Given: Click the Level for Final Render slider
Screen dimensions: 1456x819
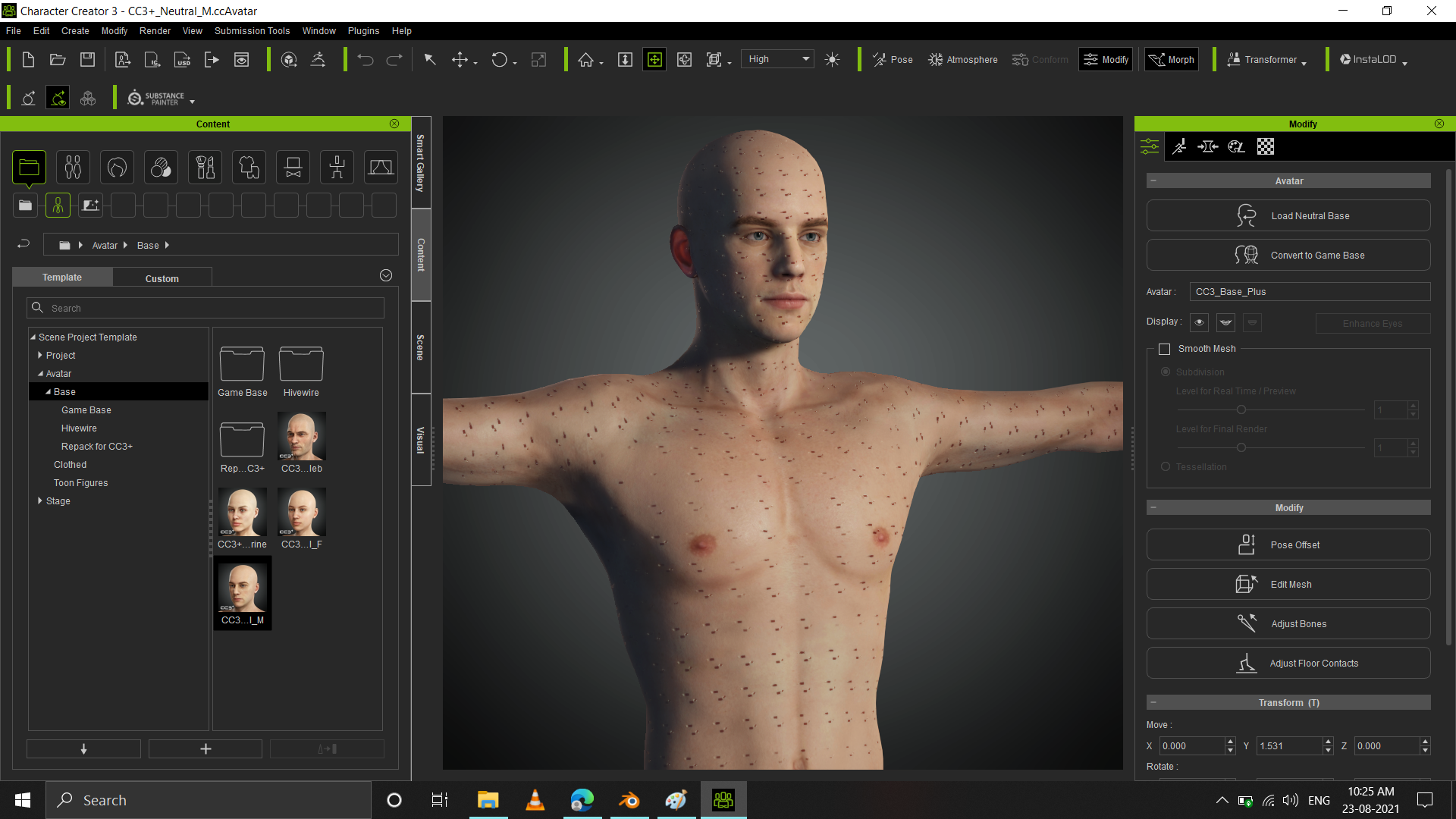Looking at the screenshot, I should [x=1271, y=447].
